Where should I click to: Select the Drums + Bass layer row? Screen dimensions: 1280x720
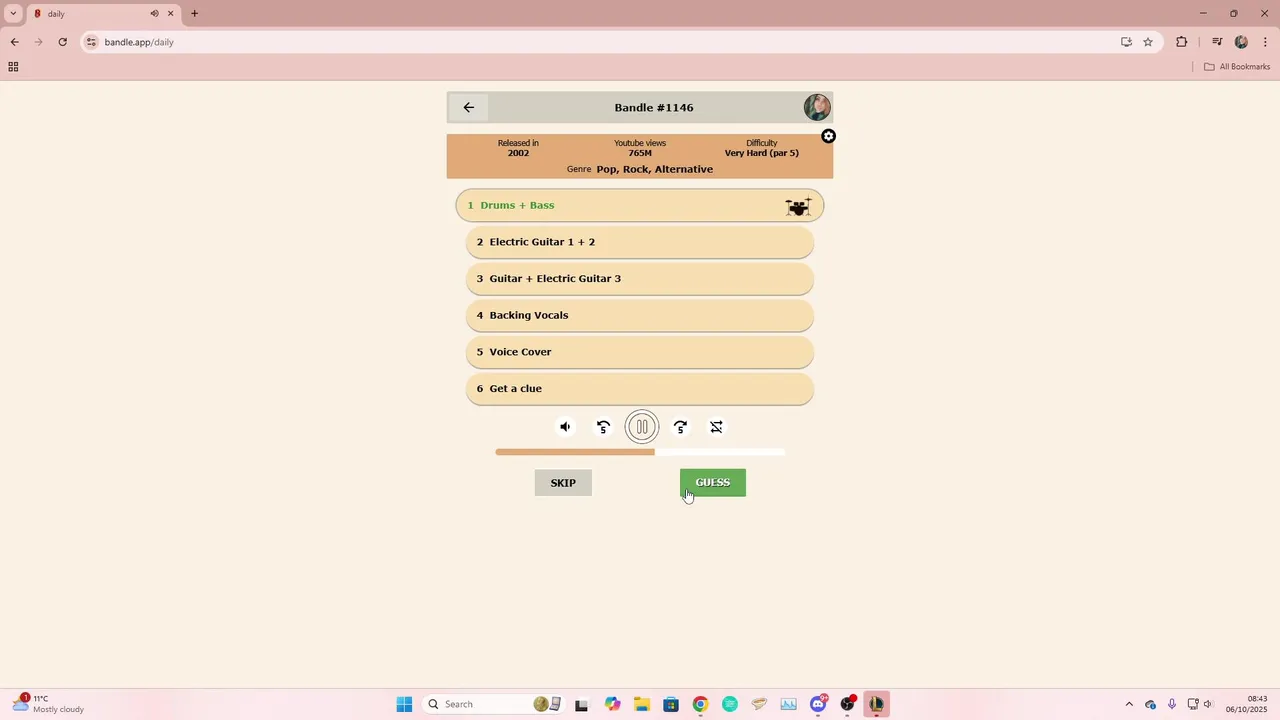(x=640, y=205)
